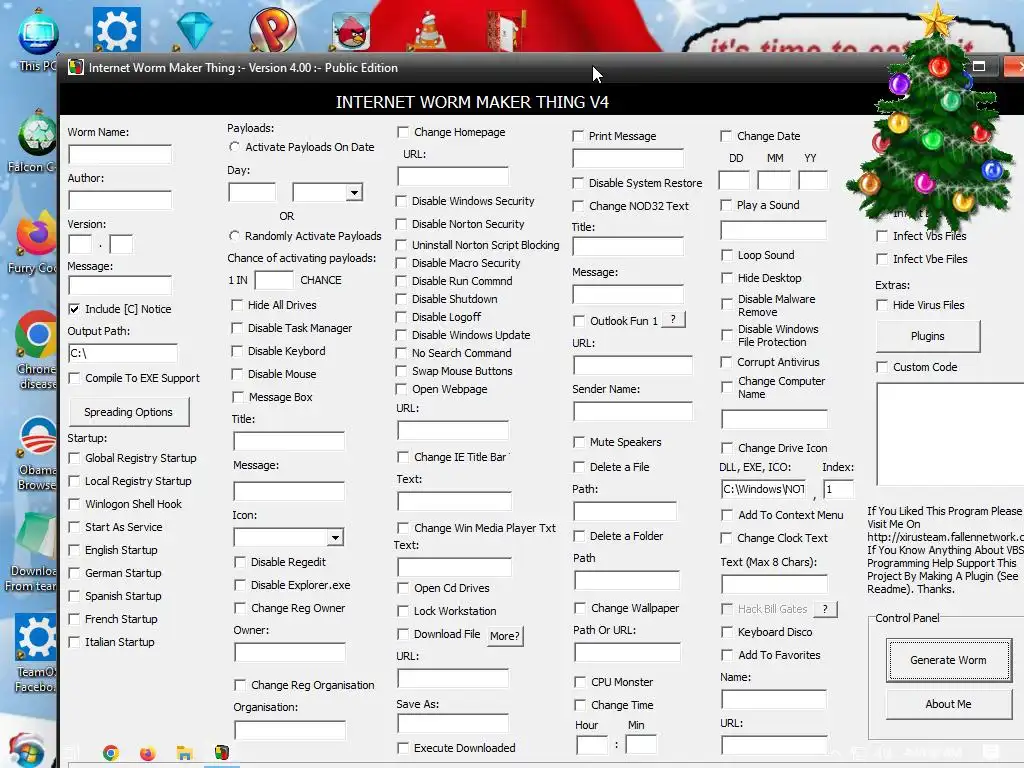1024x768 pixels.
Task: Check Swap Mouse Buttons
Action: coord(401,371)
